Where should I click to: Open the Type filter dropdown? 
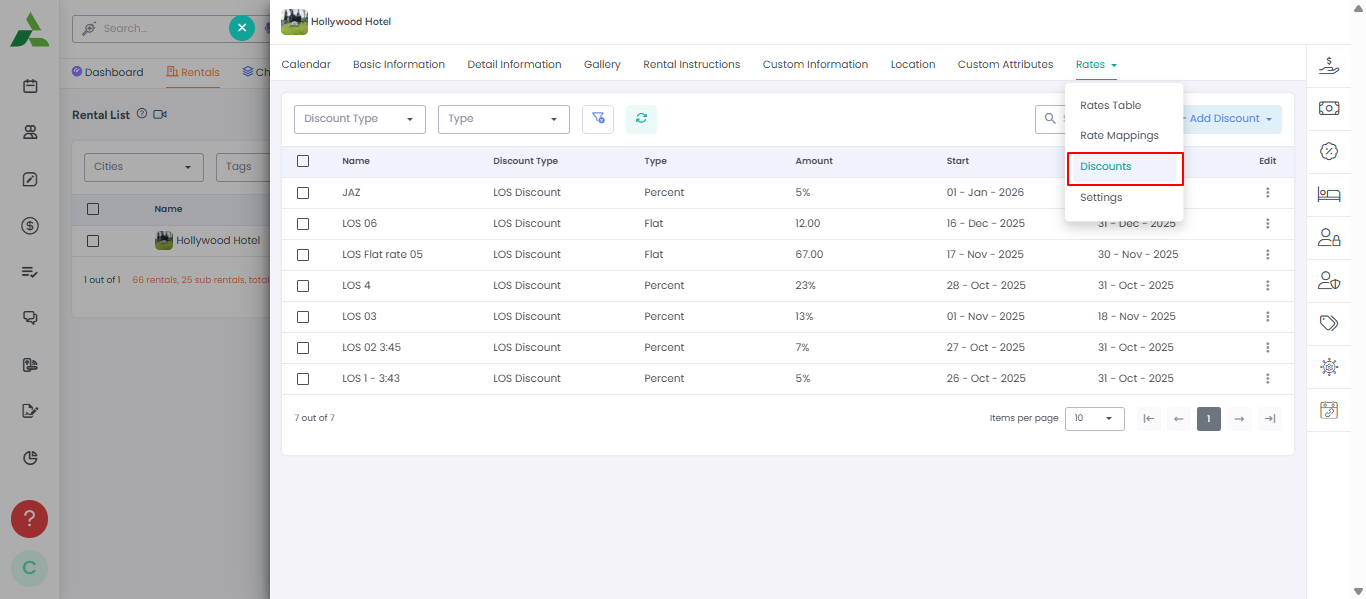coord(503,119)
